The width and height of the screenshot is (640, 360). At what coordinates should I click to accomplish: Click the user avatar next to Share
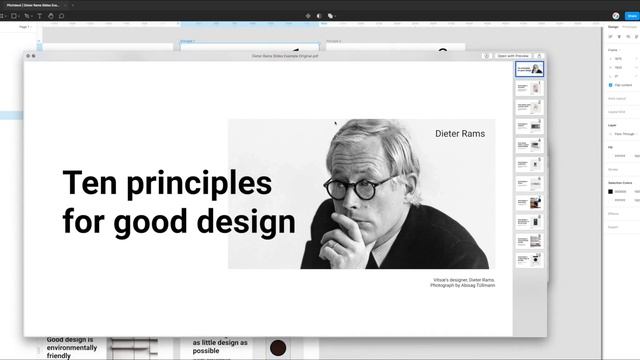click(616, 16)
